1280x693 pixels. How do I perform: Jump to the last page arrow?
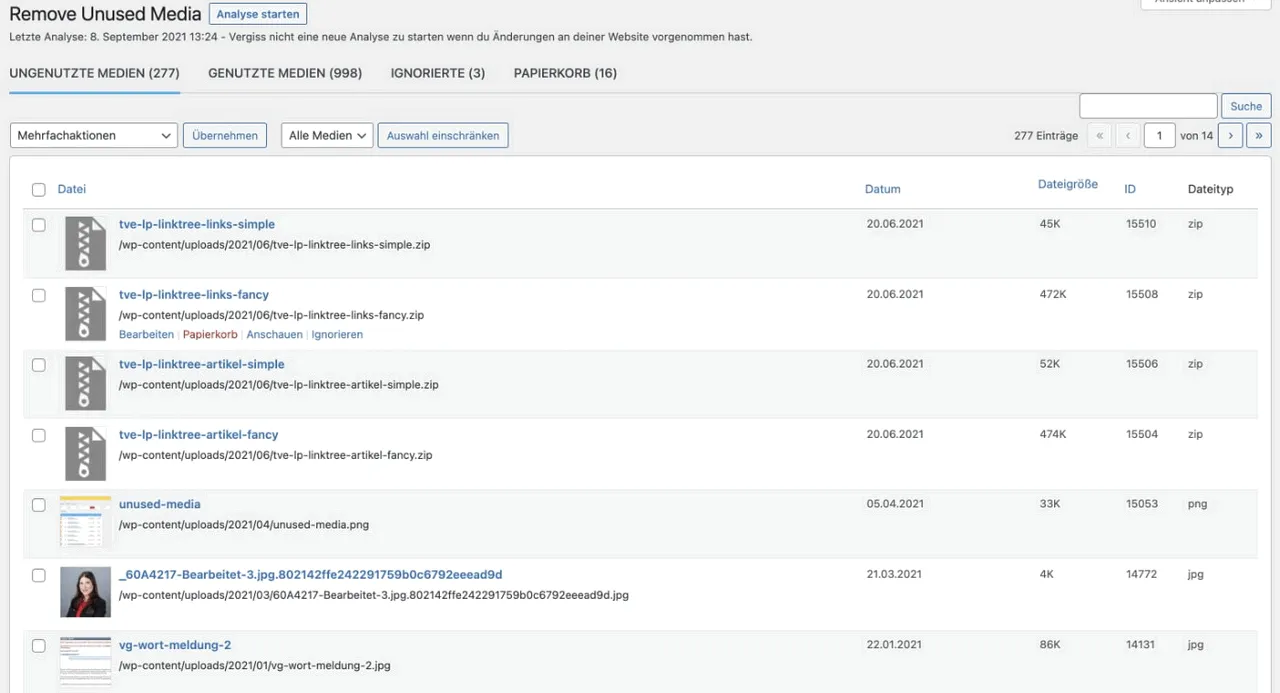(1258, 135)
